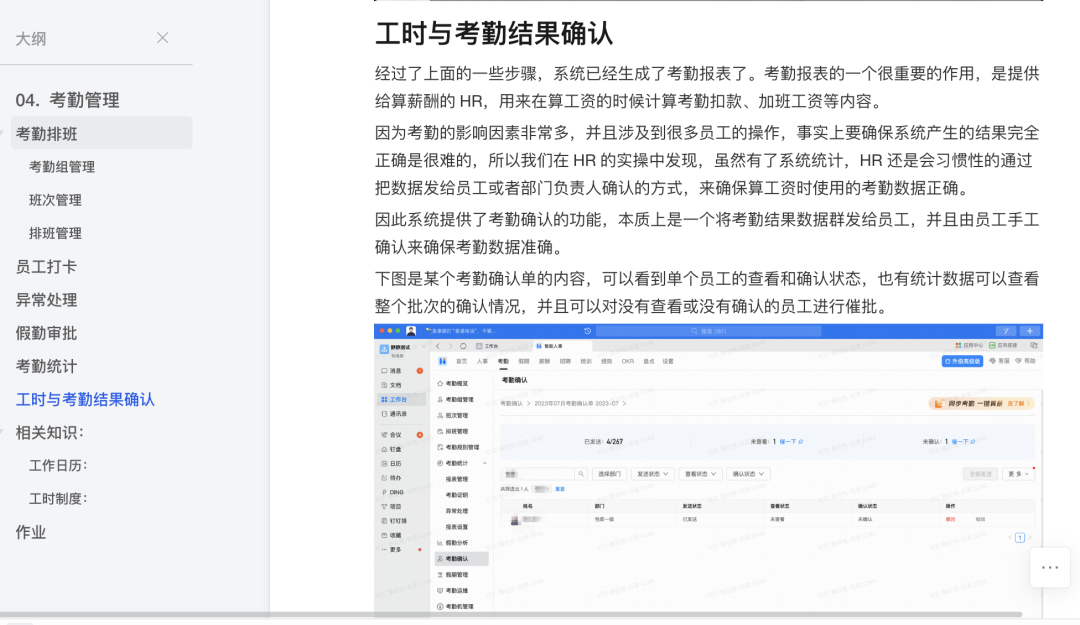Close the 大纲 outline panel
The width and height of the screenshot is (1080, 625).
(x=163, y=38)
